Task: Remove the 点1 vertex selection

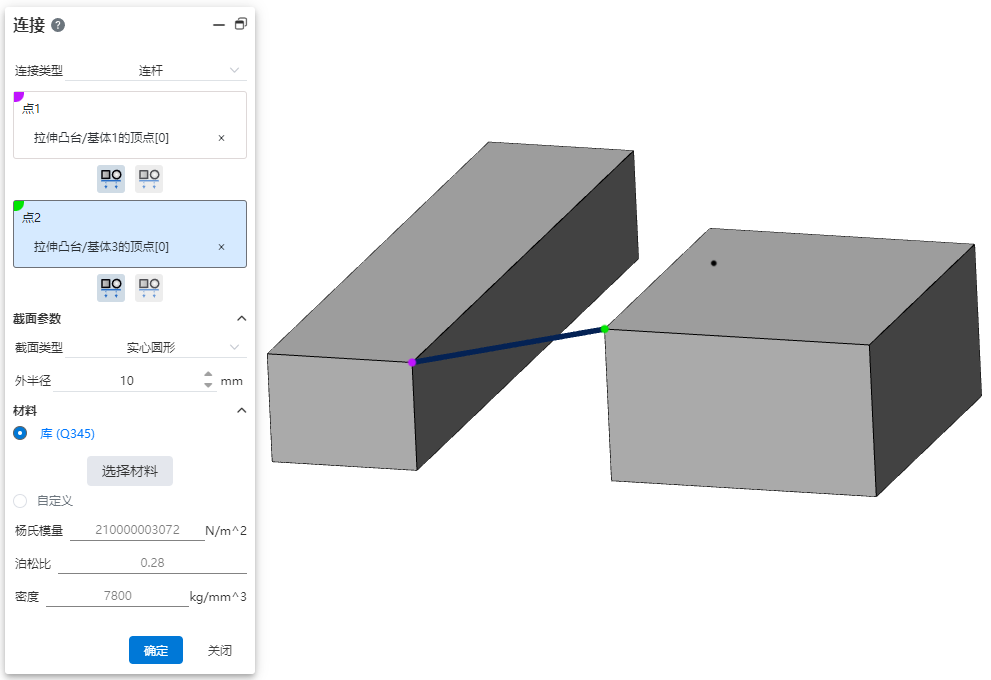Action: (221, 138)
